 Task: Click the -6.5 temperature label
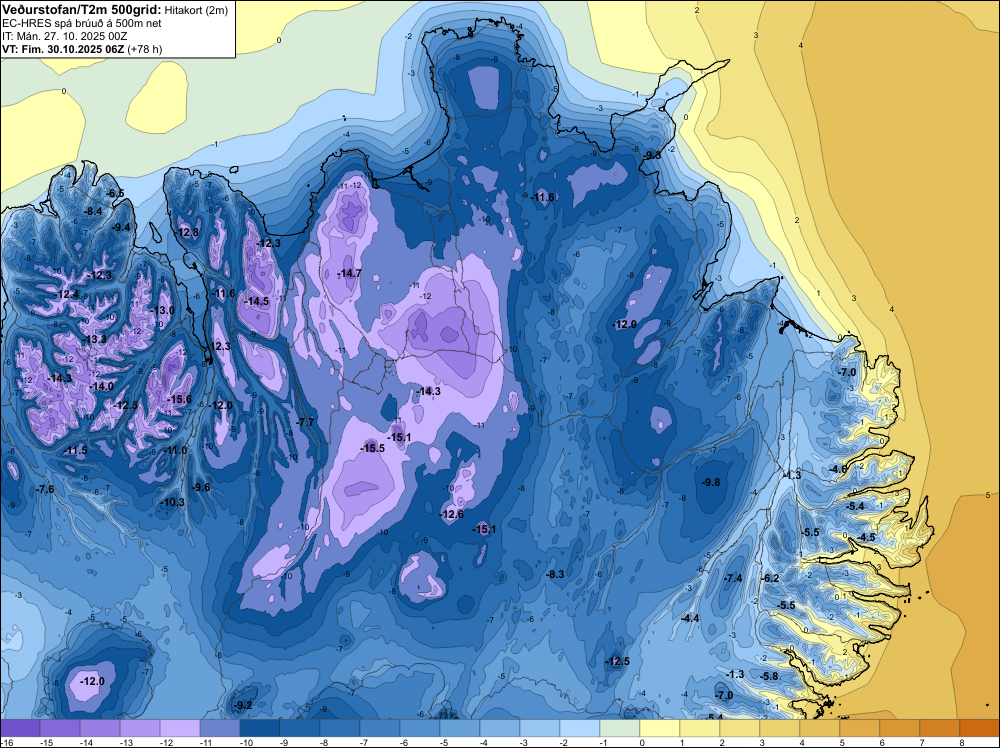click(x=115, y=193)
